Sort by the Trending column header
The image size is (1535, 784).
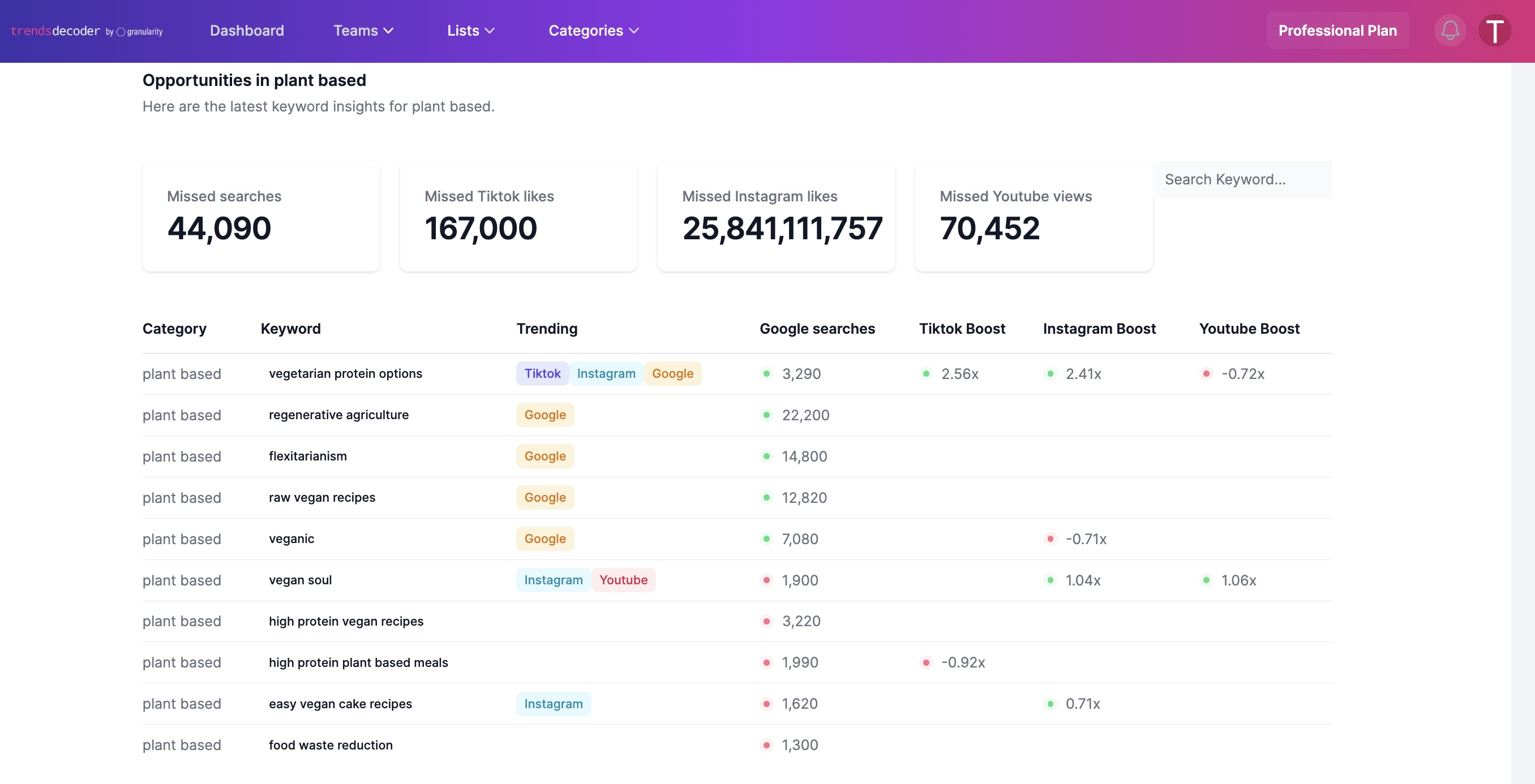point(546,329)
